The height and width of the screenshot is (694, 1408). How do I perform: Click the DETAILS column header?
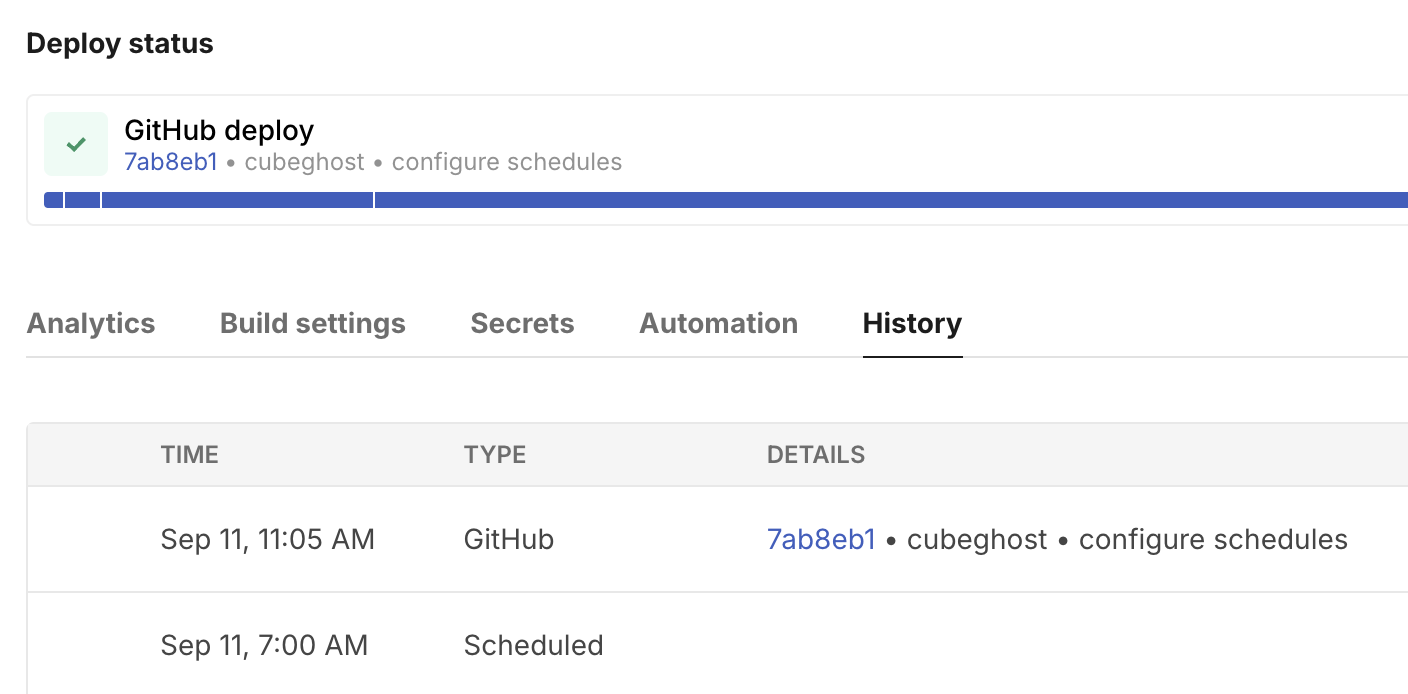816,454
